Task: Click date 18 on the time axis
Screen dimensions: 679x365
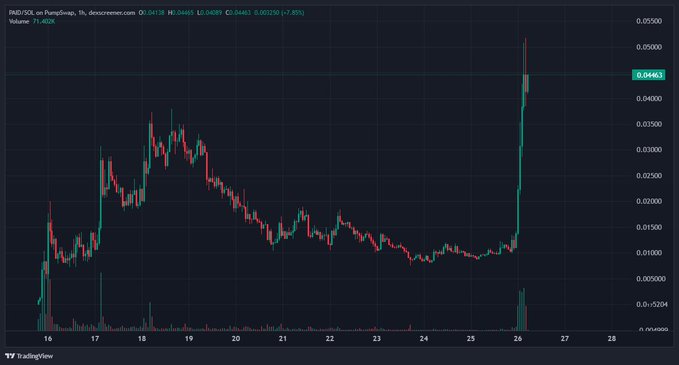Action: [142, 339]
